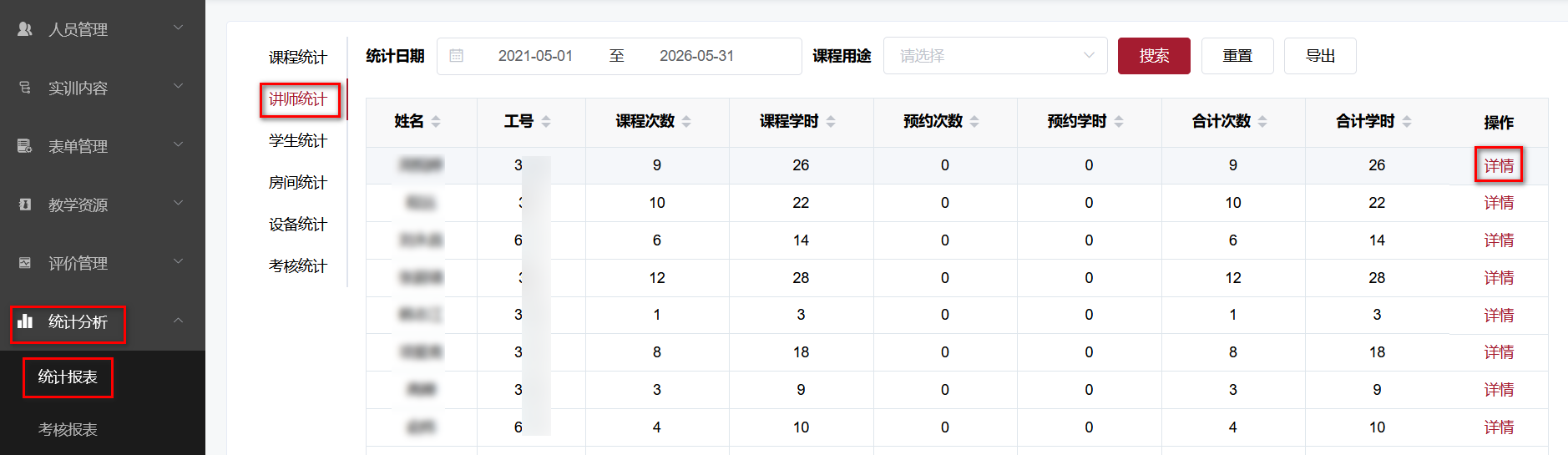Open 详情 for row with 28 学时

coord(1499,278)
